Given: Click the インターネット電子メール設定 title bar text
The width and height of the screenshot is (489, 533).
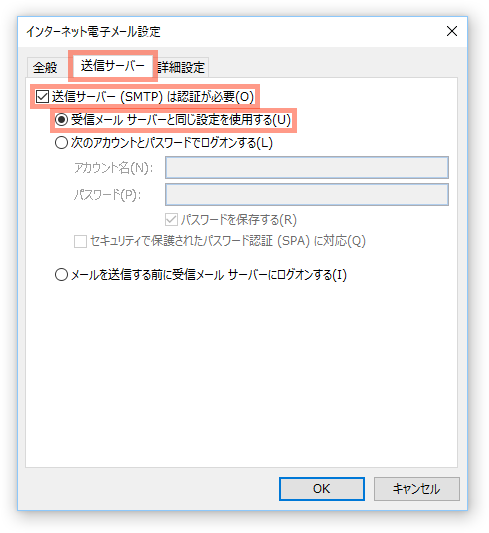Looking at the screenshot, I should click(93, 32).
